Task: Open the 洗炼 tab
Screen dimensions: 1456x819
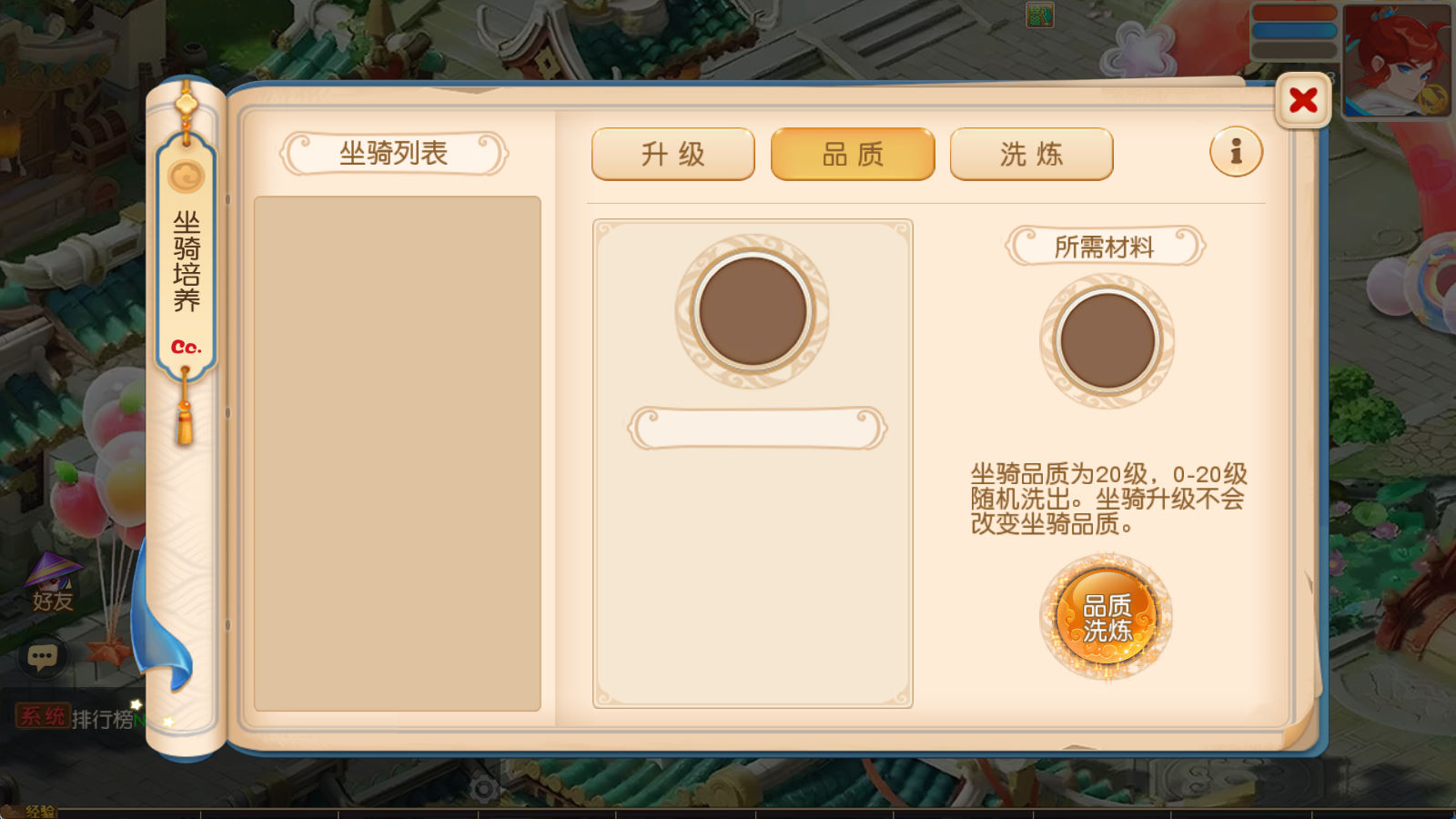Action: (1031, 154)
